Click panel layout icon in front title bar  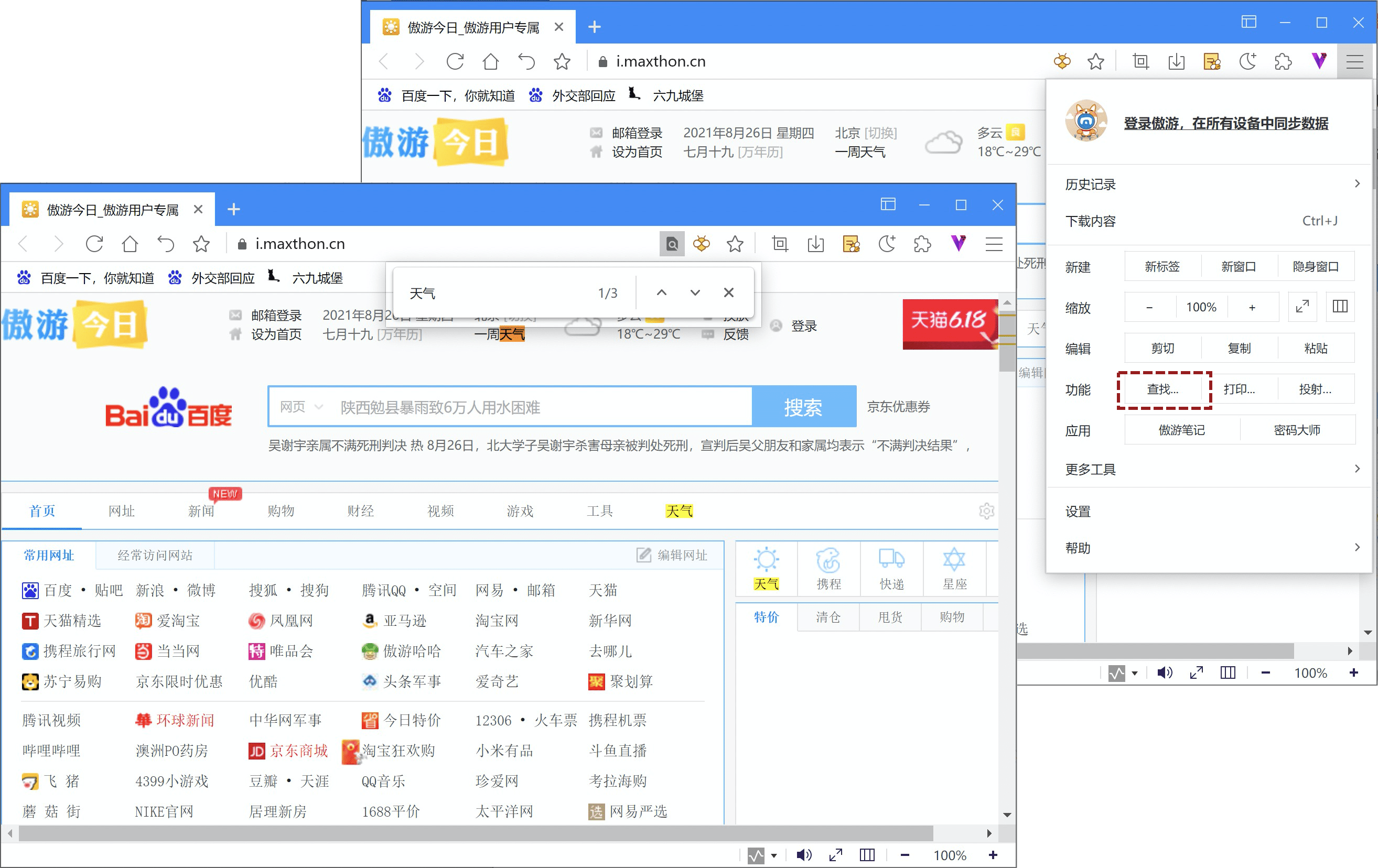tap(888, 204)
